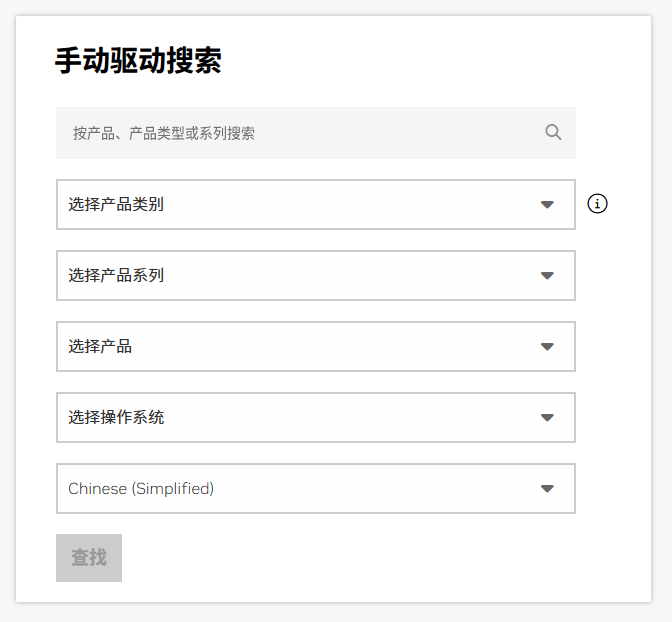Click the Chinese (Simplified) label text
The image size is (672, 622).
[x=141, y=489]
